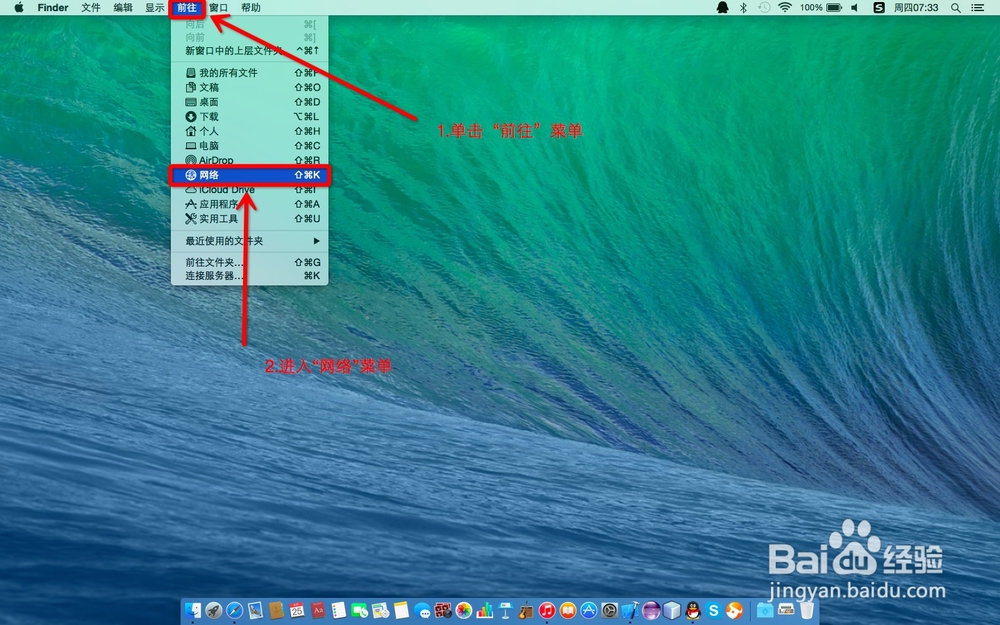1000x625 pixels.
Task: Open iBooks from the Dock
Action: 568,610
